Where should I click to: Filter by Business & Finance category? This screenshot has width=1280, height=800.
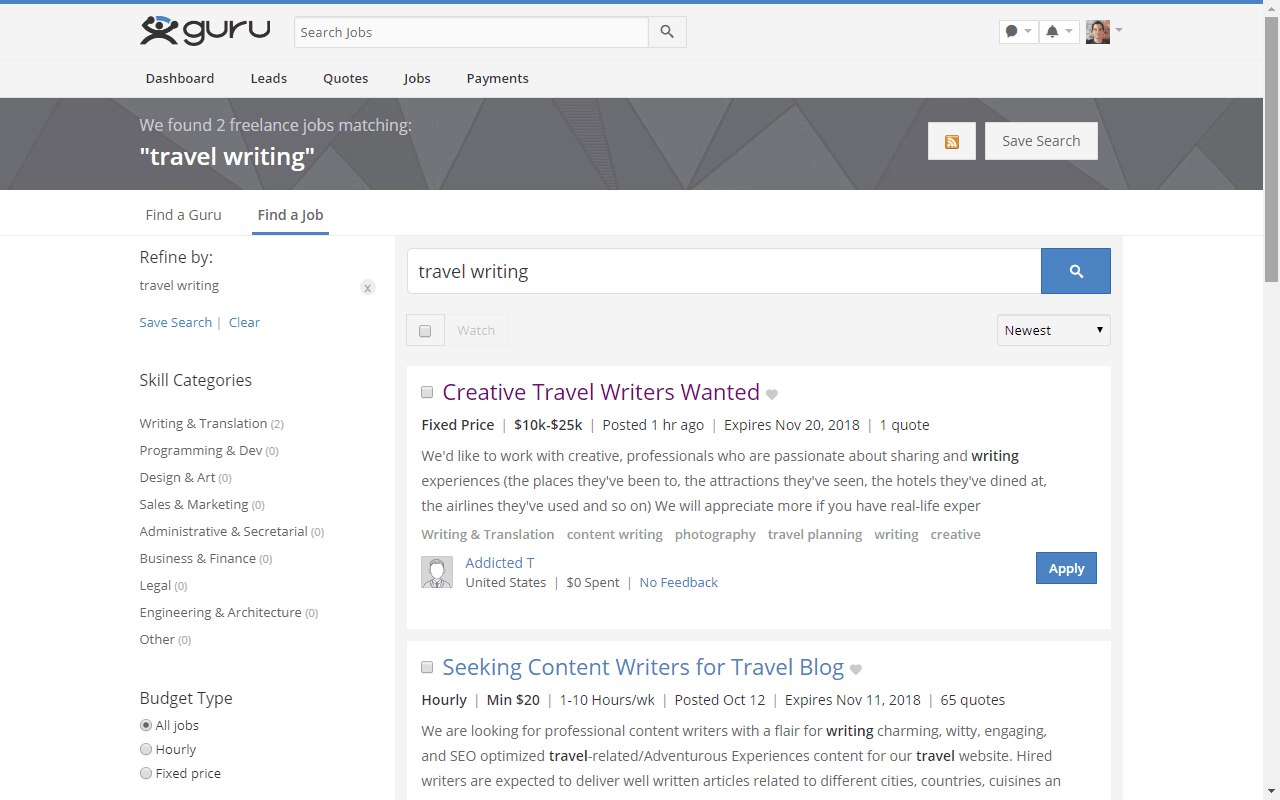(x=198, y=558)
